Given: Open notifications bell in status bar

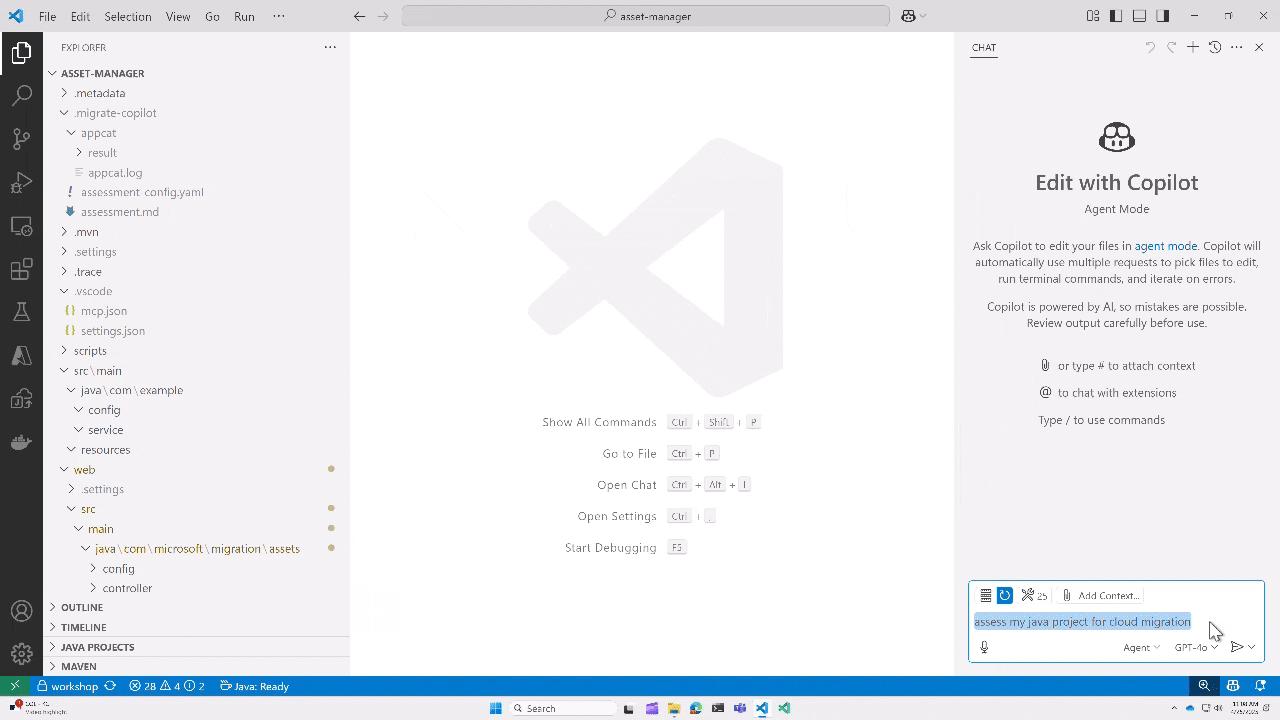Looking at the screenshot, I should pyautogui.click(x=1261, y=686).
